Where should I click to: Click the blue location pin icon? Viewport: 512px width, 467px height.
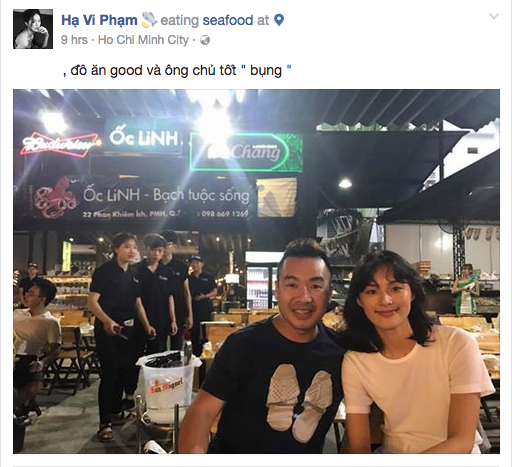pyautogui.click(x=279, y=20)
